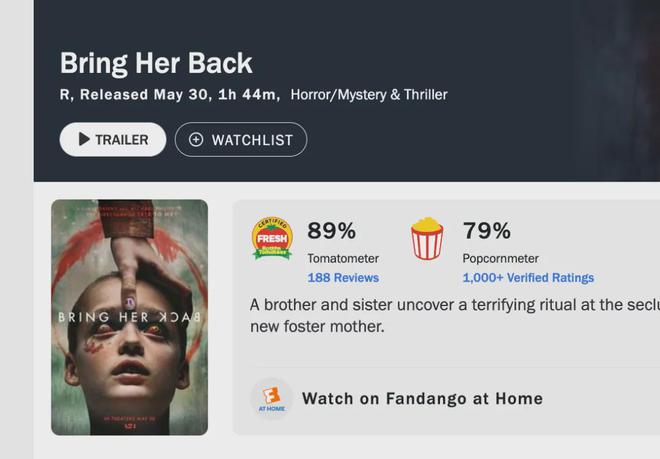This screenshot has height=459, width=660.
Task: Open the 188 Reviews link
Action: 343,278
